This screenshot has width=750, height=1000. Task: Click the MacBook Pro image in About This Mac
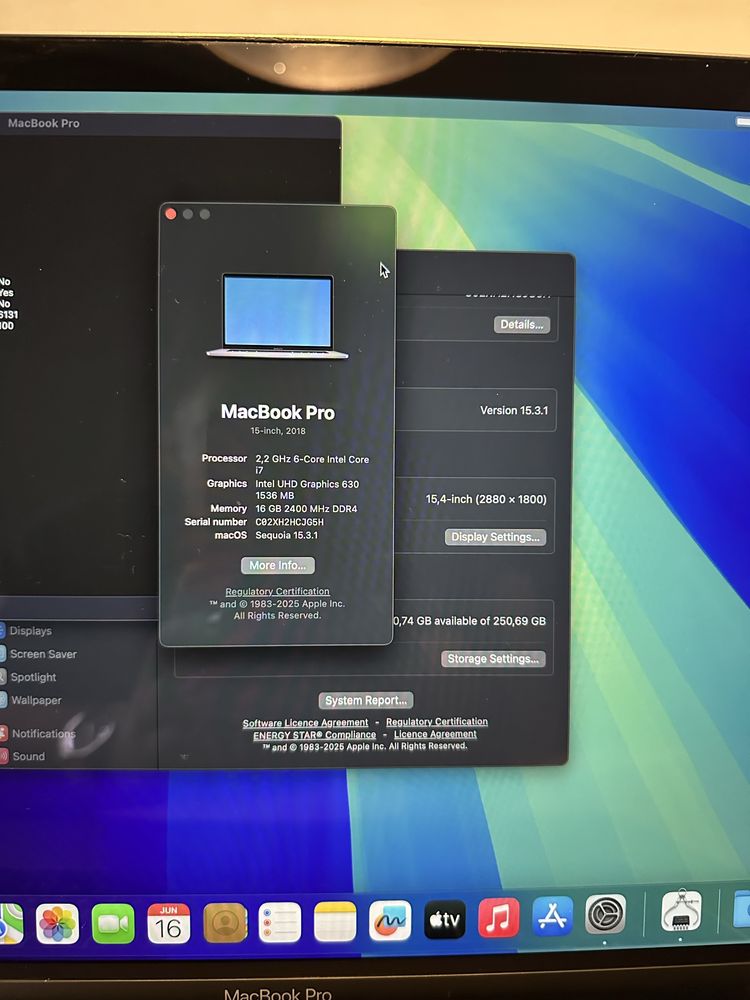click(277, 316)
